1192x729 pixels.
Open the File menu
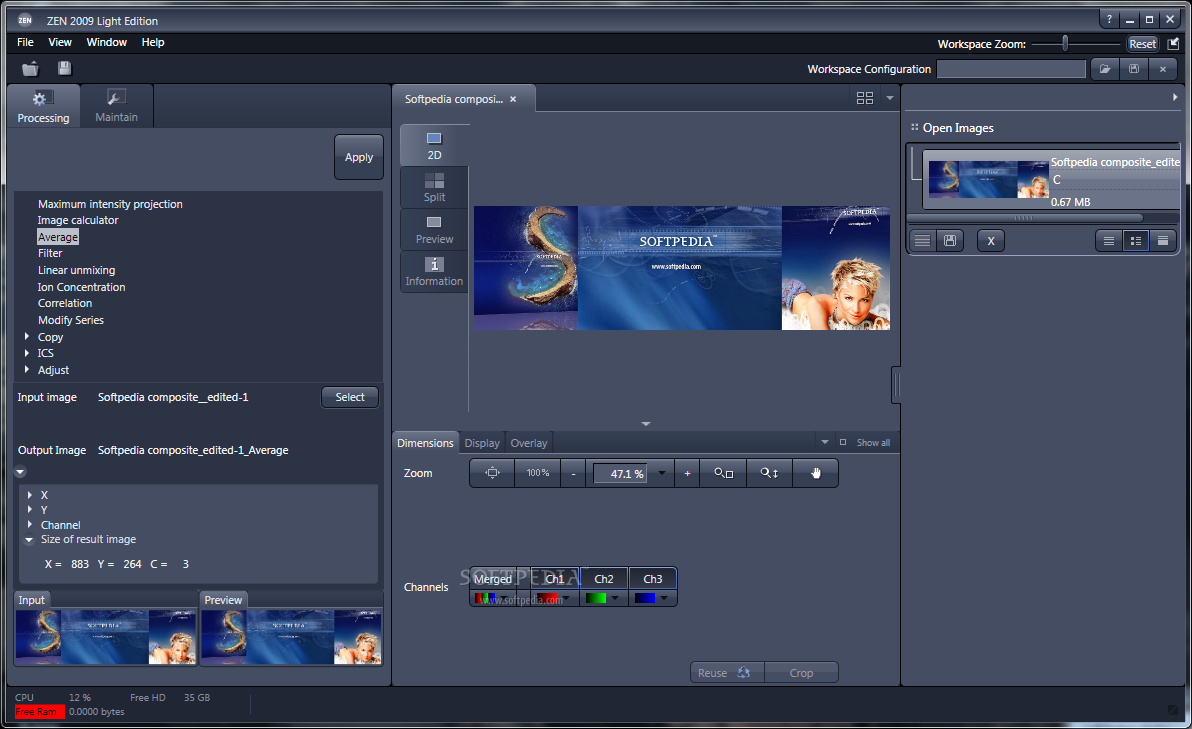(x=25, y=43)
